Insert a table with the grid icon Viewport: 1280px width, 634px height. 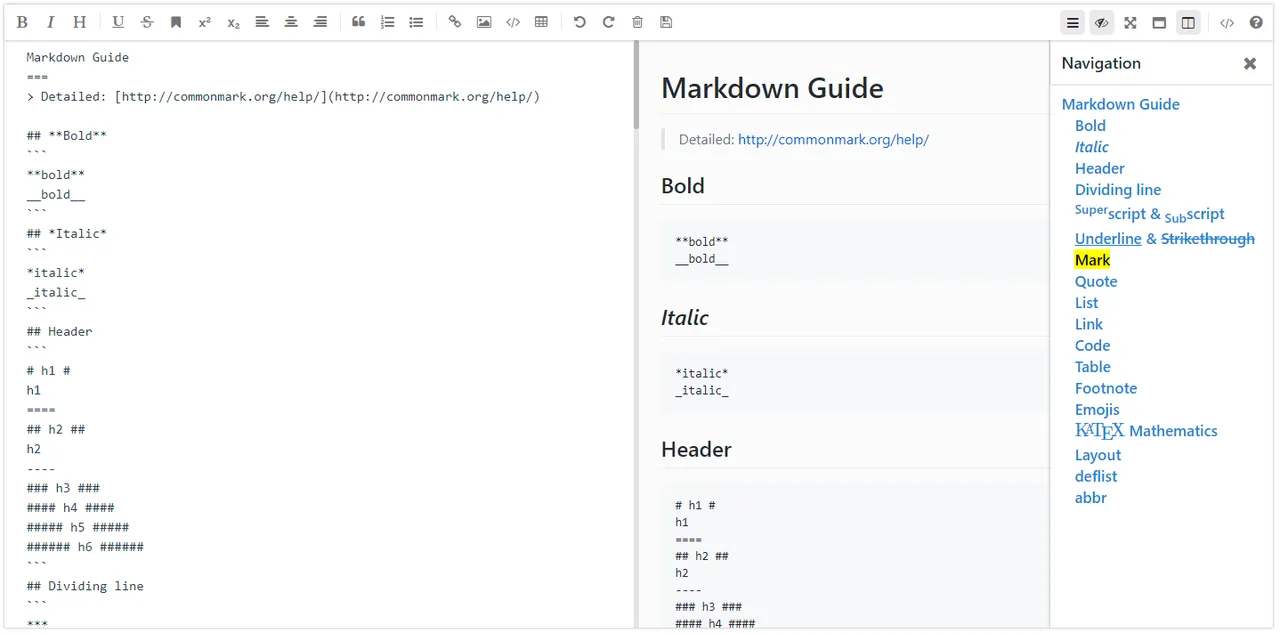click(541, 22)
